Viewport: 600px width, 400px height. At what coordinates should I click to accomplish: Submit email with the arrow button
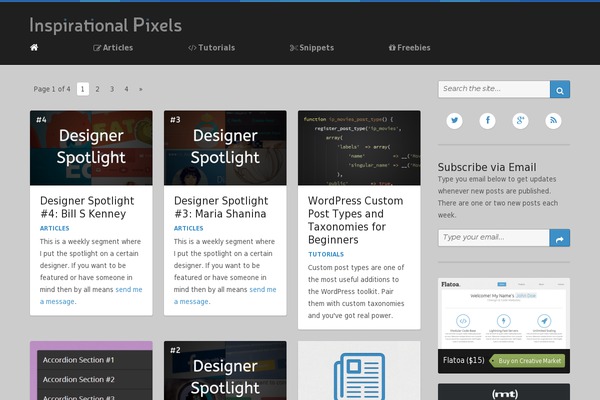coord(560,238)
